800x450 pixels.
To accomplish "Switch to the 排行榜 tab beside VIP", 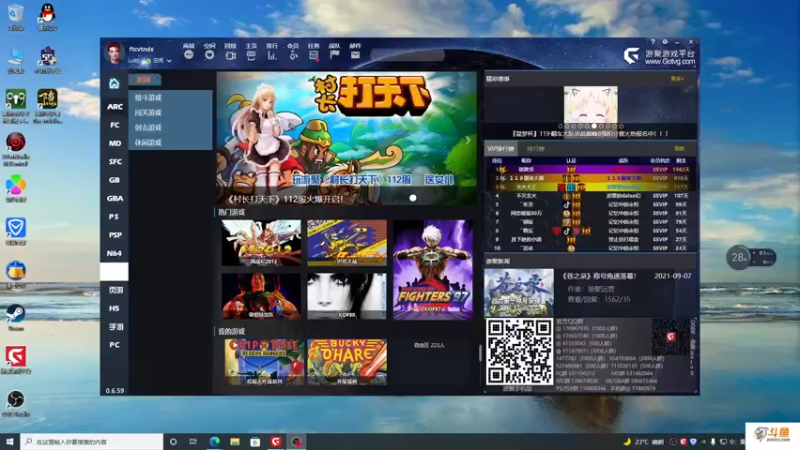I will click(x=536, y=149).
